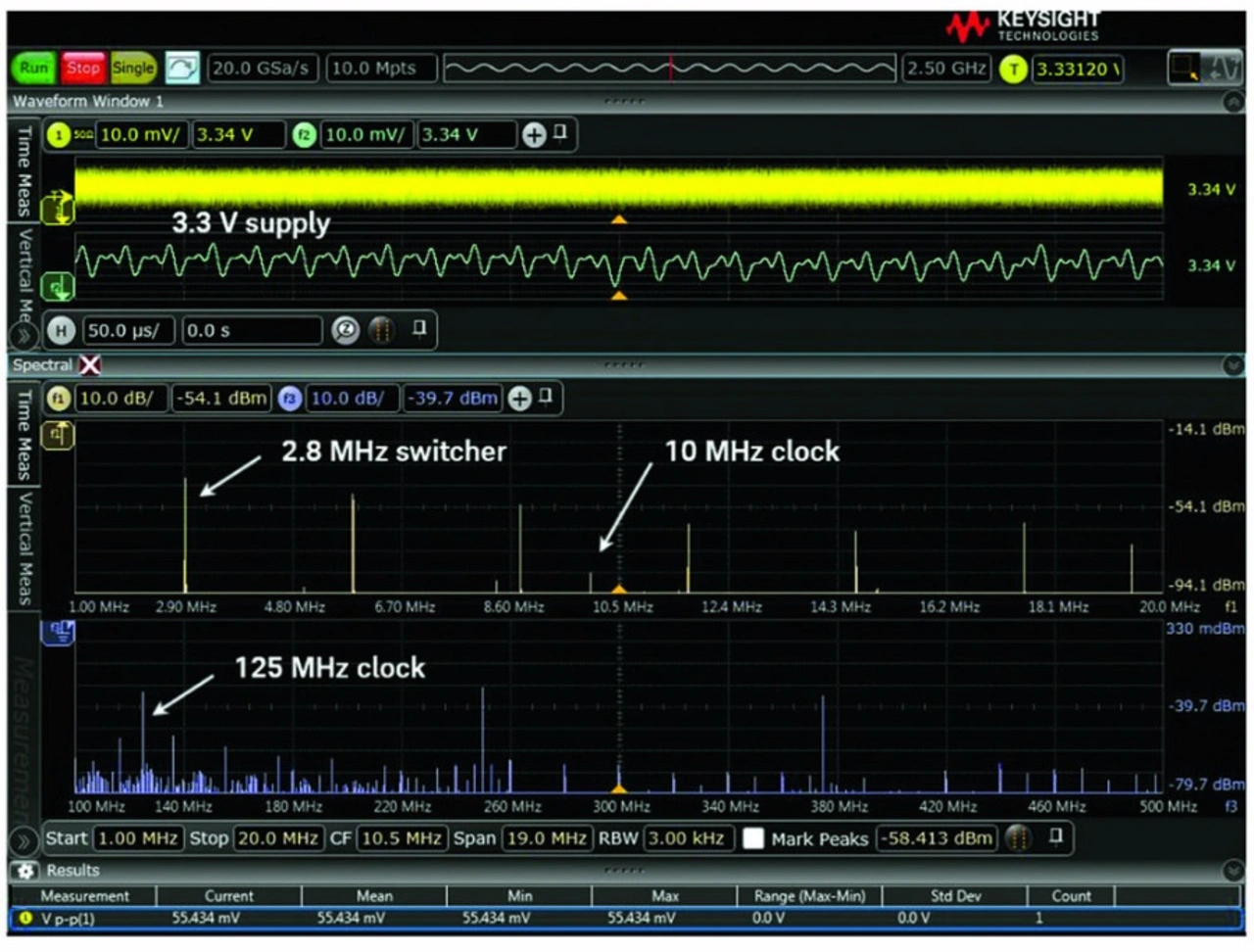The image size is (1254, 952).
Task: Open the Time Meas side tab in waveform window
Action: (24, 170)
